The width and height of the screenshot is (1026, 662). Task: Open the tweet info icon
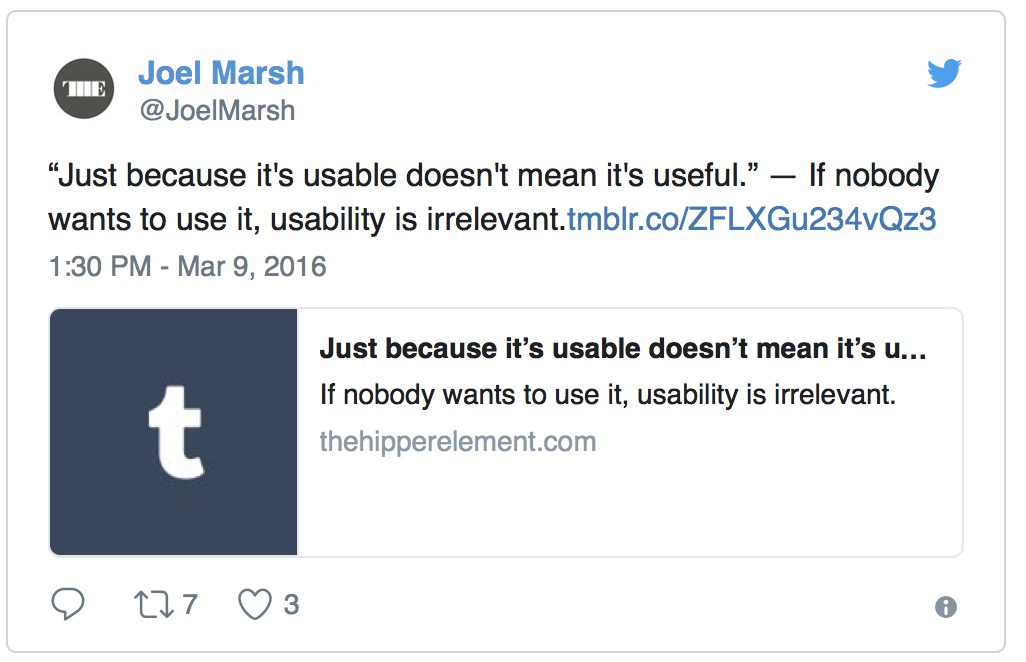click(946, 607)
